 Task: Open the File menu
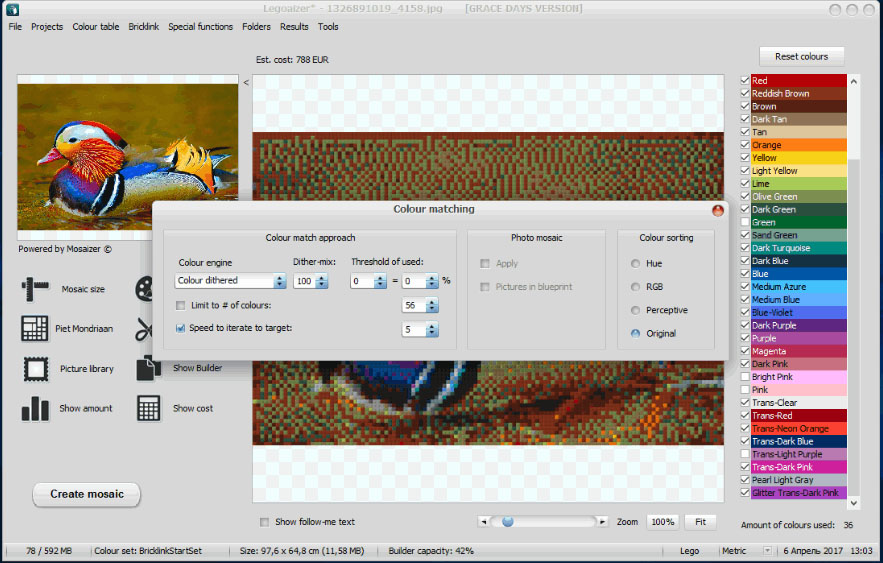point(15,26)
